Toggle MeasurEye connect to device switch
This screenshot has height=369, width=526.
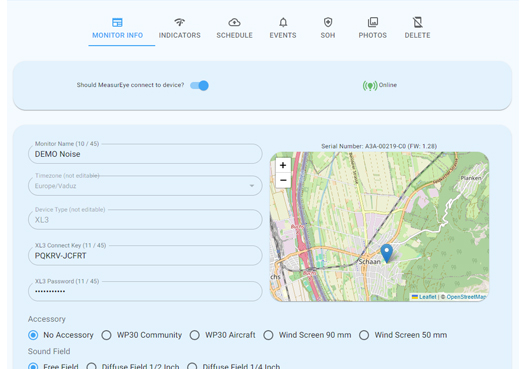point(199,86)
